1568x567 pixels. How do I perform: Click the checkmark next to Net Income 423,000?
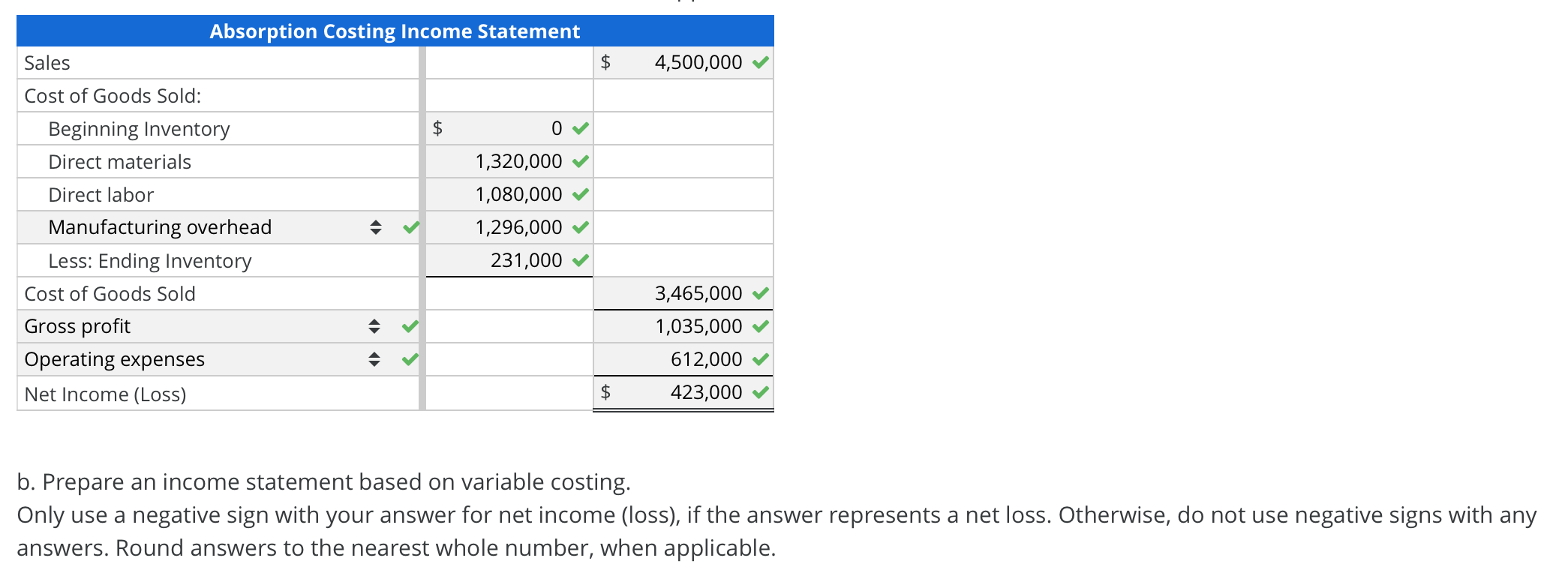point(761,391)
